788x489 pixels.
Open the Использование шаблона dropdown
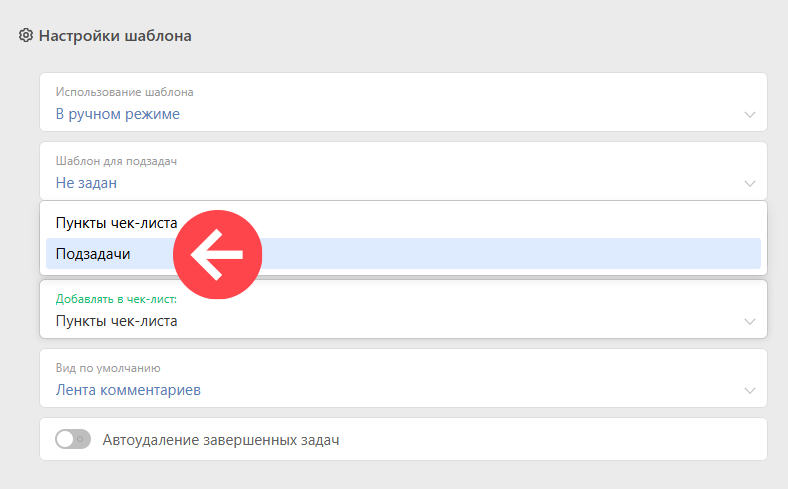pos(403,102)
